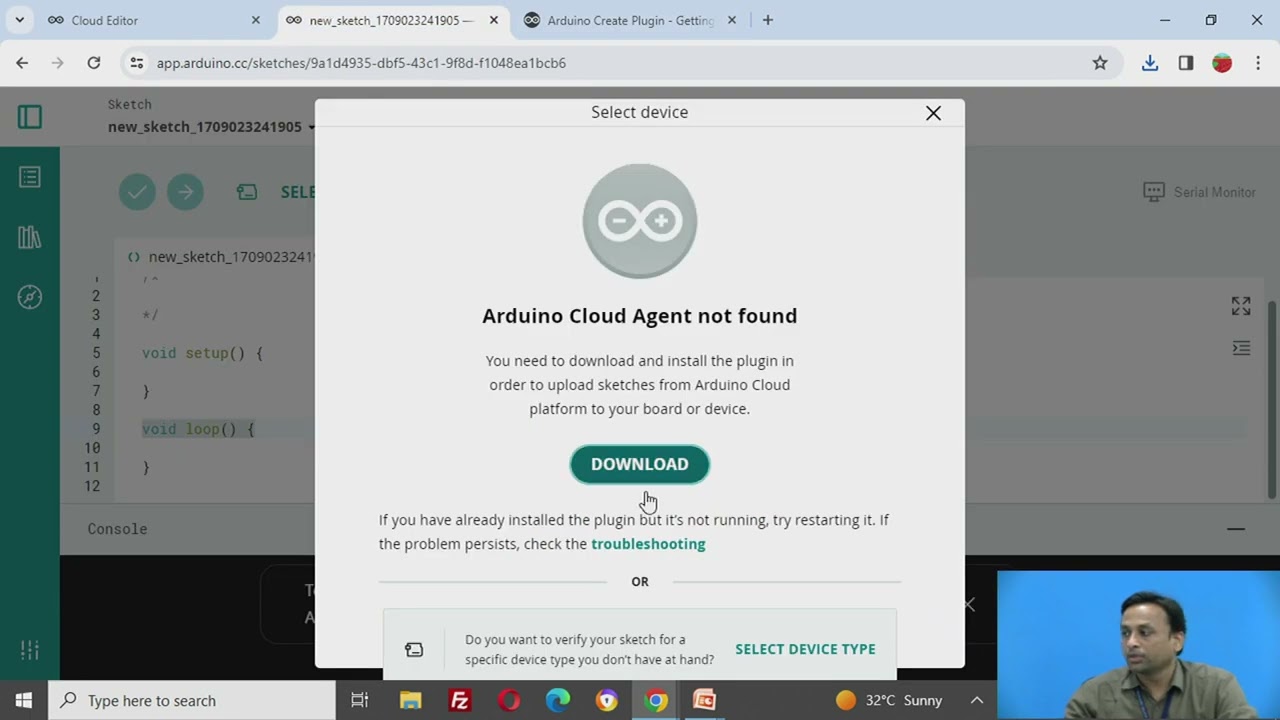Close the Select device dialog
This screenshot has width=1280, height=720.
(933, 113)
